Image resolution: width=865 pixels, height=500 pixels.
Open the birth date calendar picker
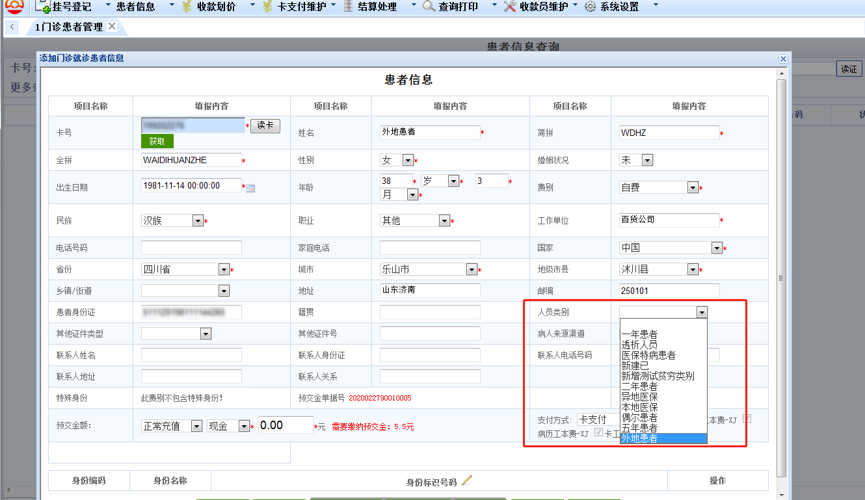pos(250,188)
